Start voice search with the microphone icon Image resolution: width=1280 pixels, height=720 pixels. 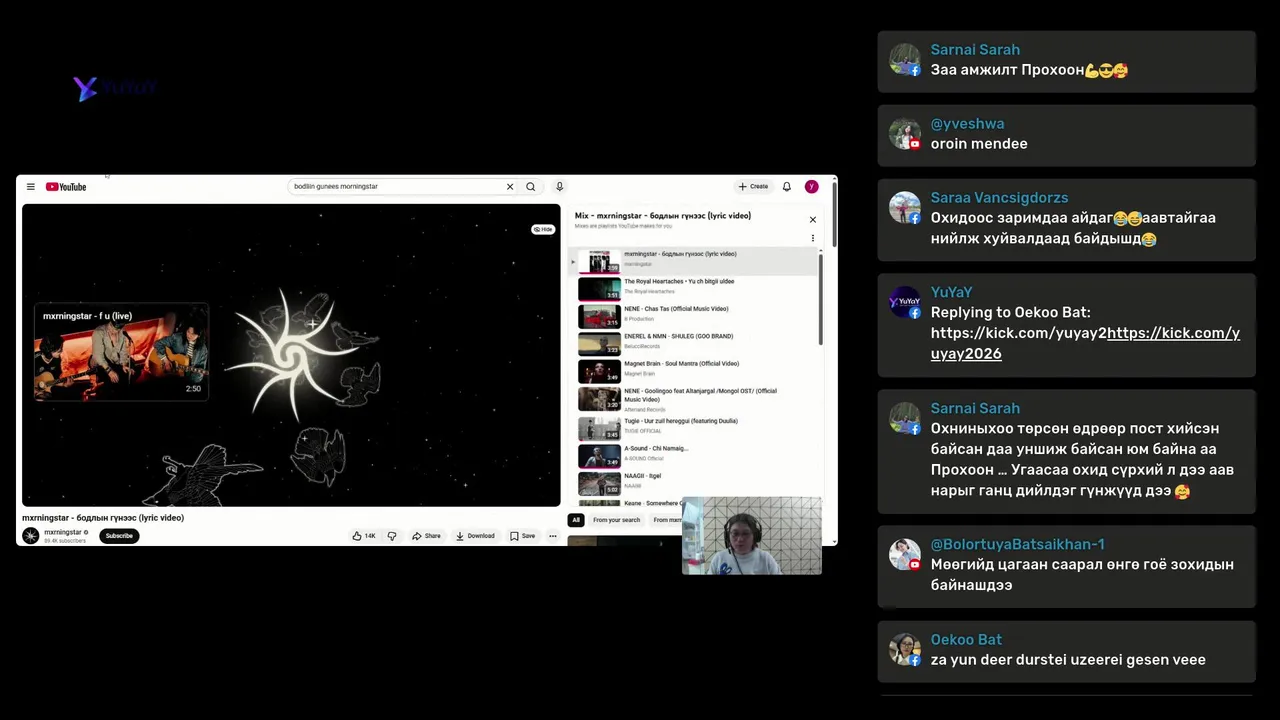point(560,187)
